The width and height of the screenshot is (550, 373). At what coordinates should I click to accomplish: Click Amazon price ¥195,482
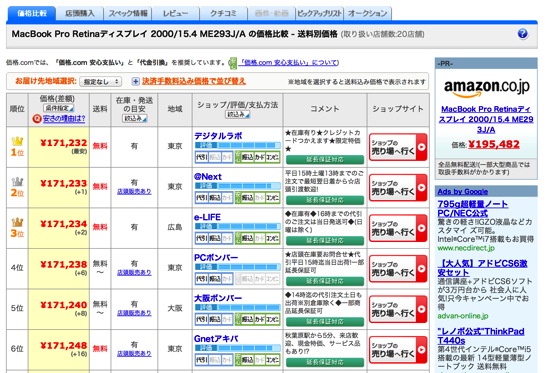pyautogui.click(x=494, y=144)
